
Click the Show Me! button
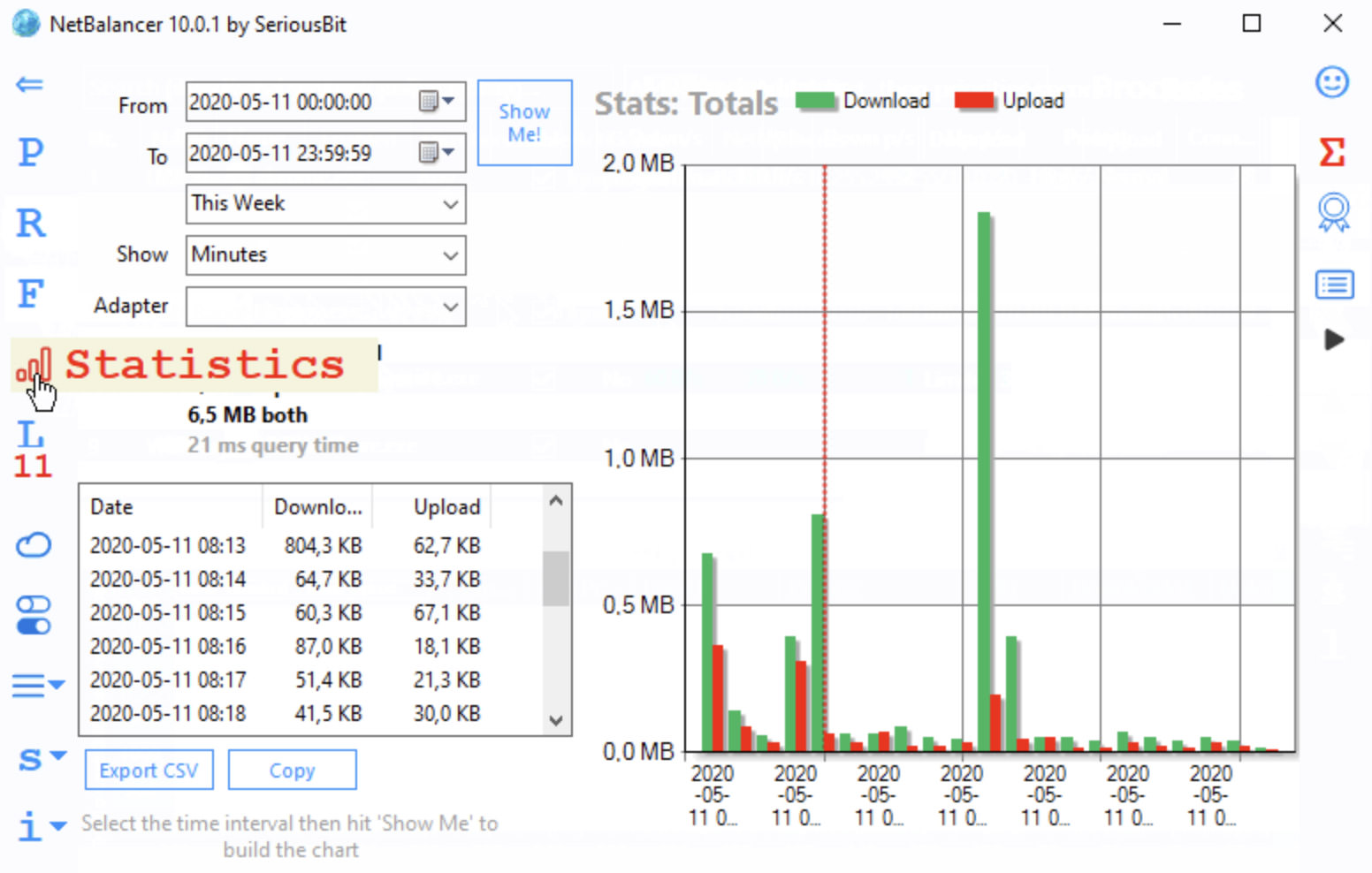(x=524, y=123)
